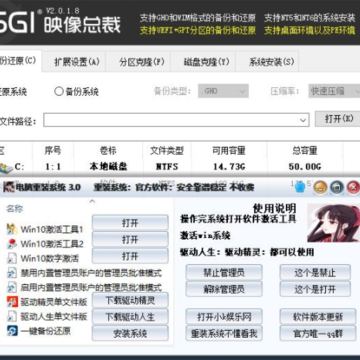The image size is (360, 360).
Task: Click the Win10激活工具2 icon
Action: (x=12, y=244)
